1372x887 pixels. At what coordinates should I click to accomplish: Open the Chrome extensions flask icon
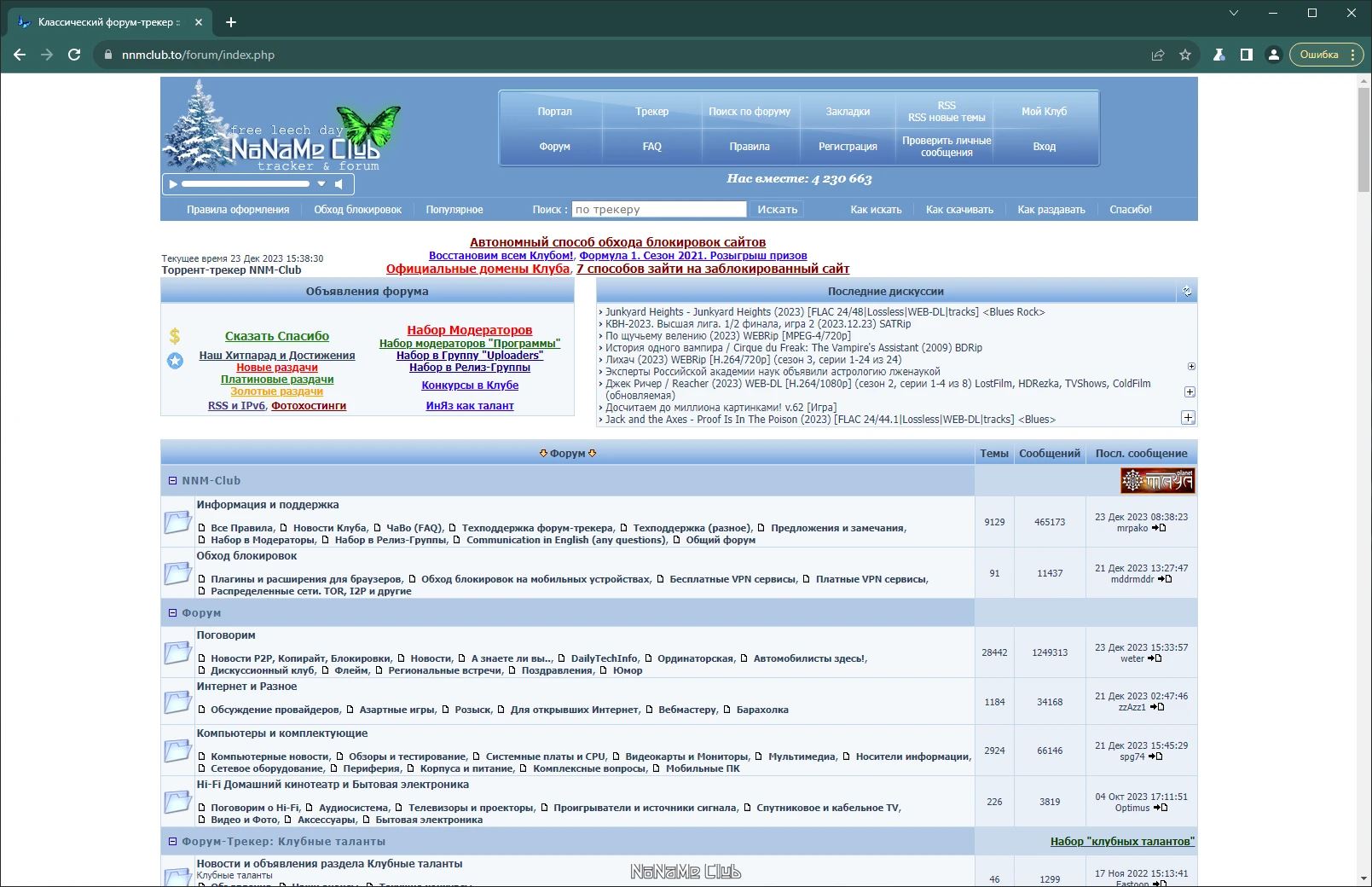1219,55
